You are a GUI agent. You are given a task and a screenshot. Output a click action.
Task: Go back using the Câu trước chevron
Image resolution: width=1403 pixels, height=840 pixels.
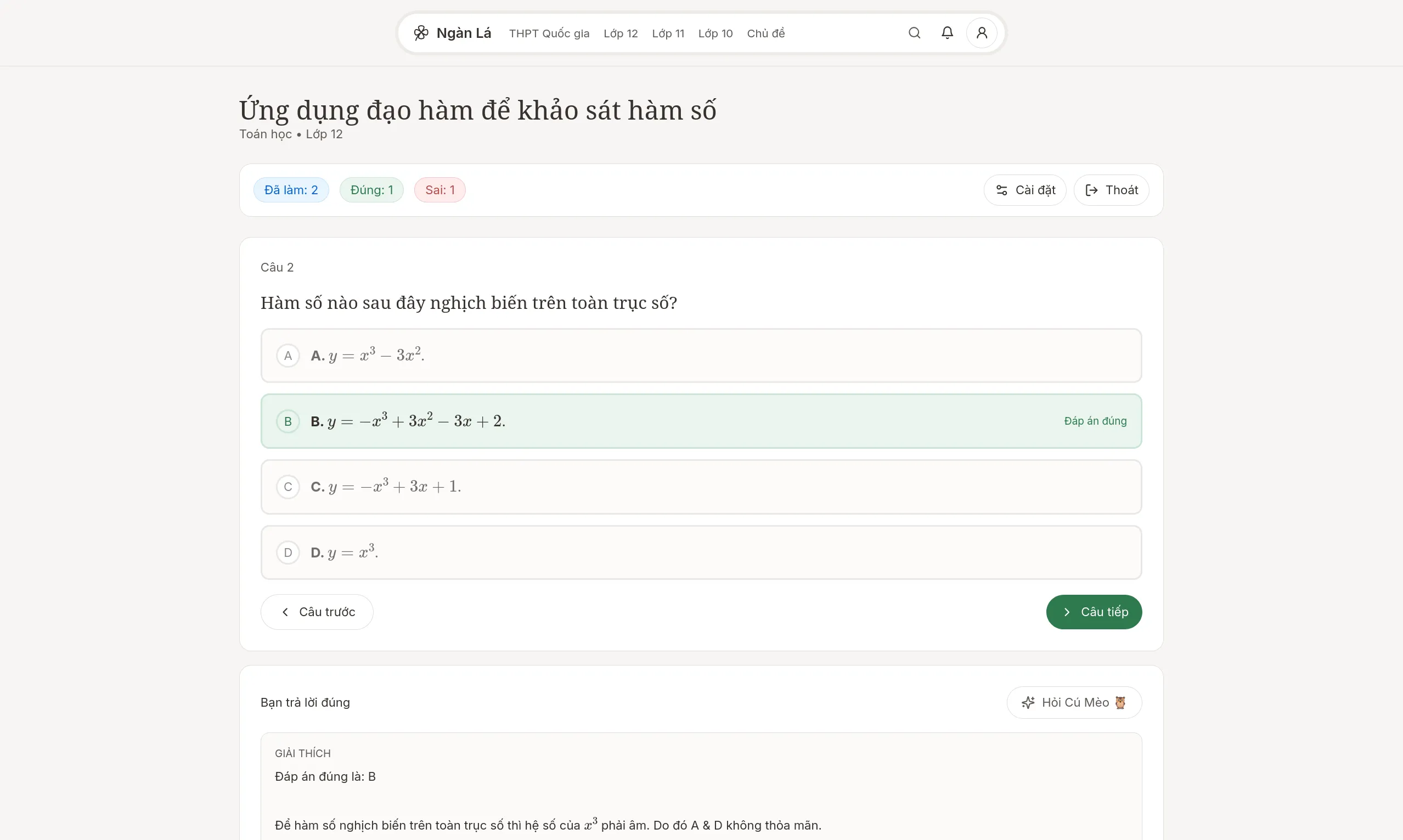(285, 612)
